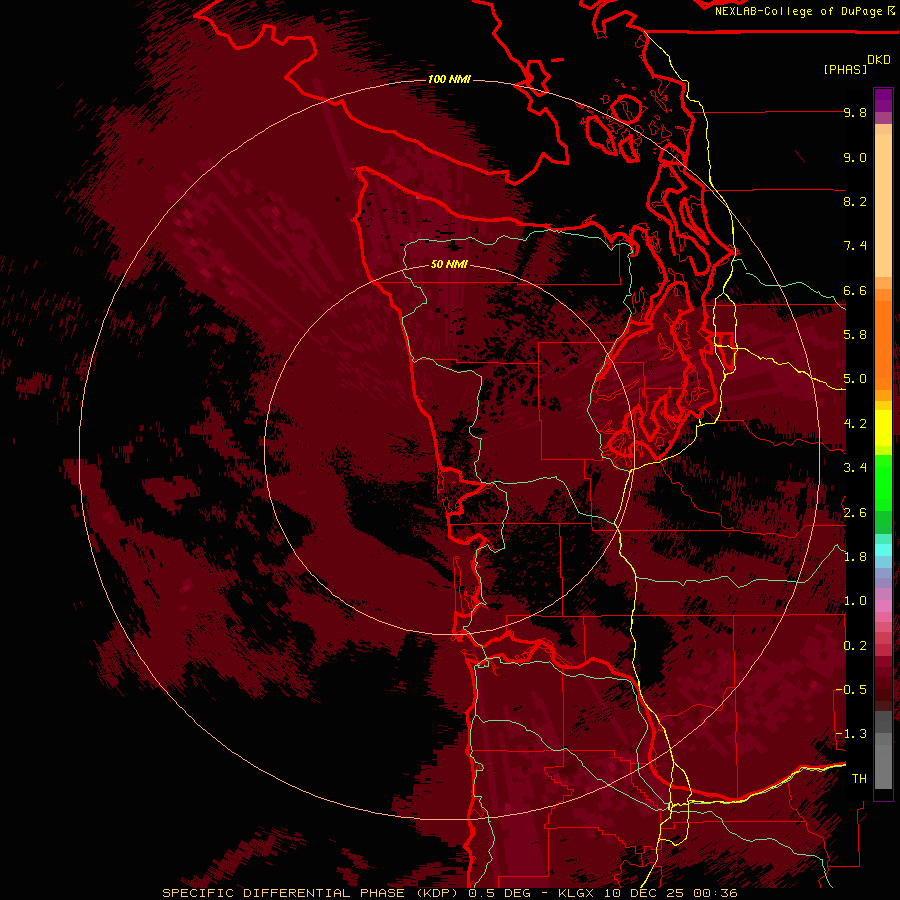Viewport: 900px width, 900px height.
Task: Click the [PHAS] label above the color bar
Action: click(x=845, y=69)
